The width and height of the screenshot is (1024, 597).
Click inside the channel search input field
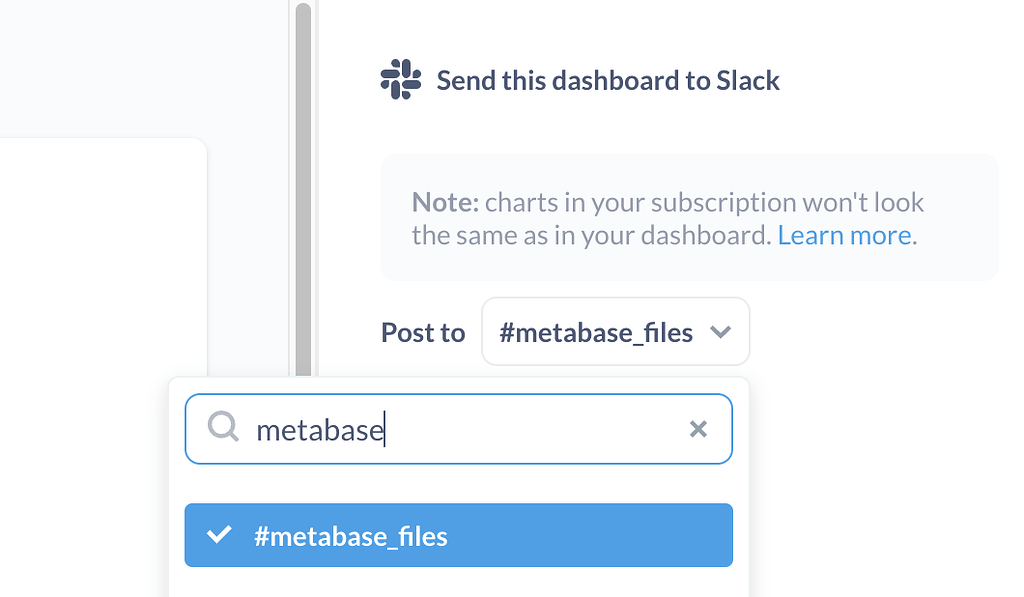point(450,429)
